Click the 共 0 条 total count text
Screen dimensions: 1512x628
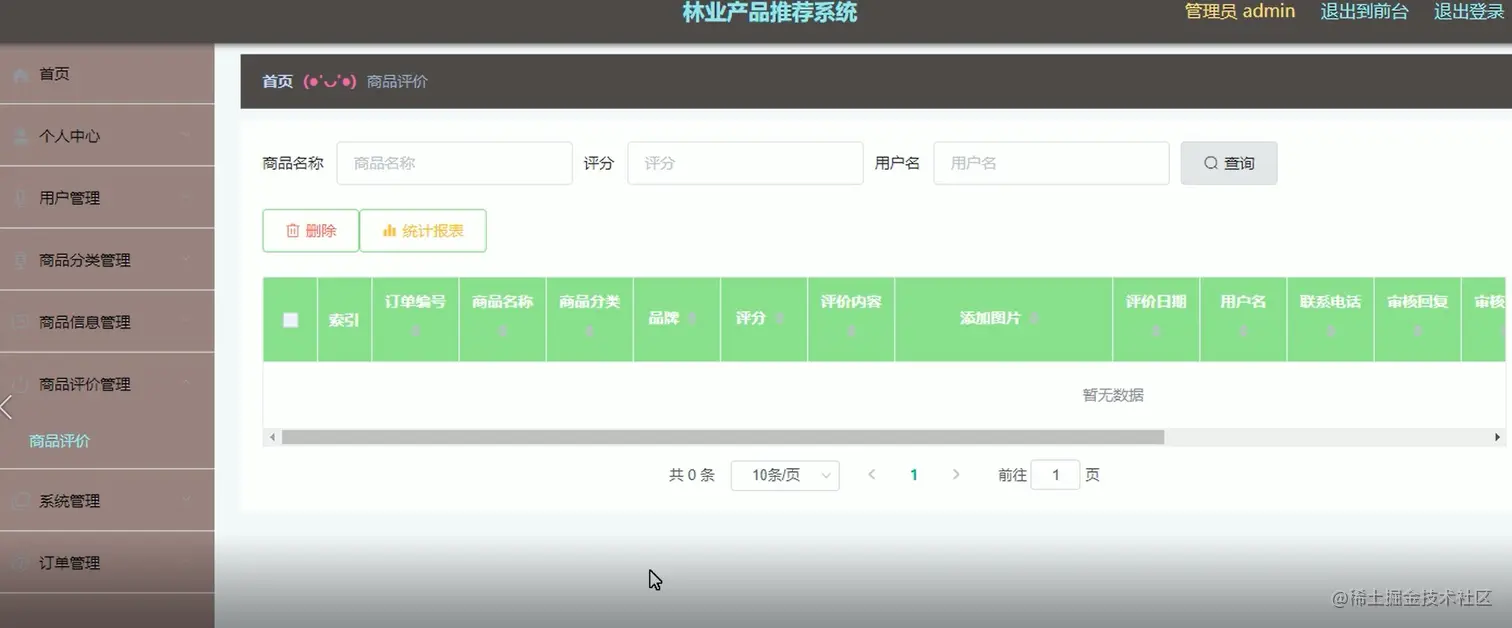(692, 476)
